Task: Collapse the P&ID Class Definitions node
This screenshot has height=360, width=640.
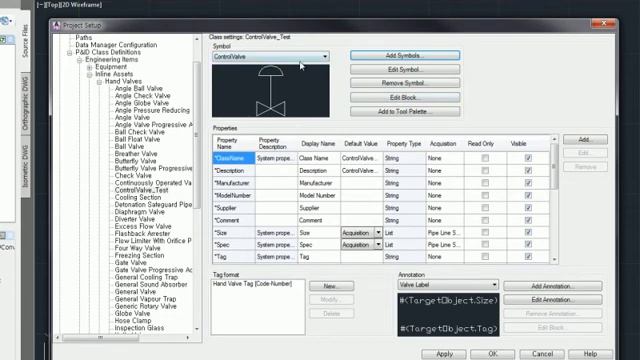Action: [69, 53]
